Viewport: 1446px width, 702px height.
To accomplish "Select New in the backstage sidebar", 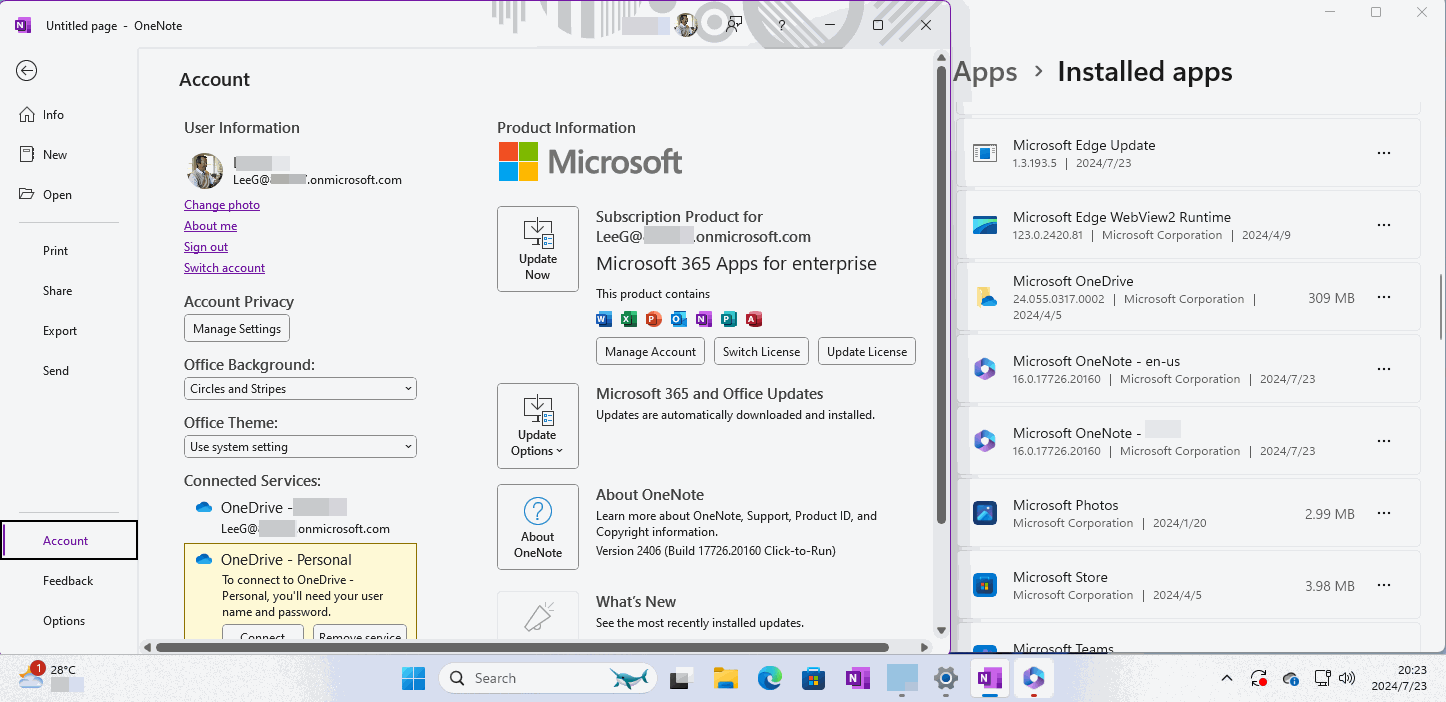I will pos(69,155).
